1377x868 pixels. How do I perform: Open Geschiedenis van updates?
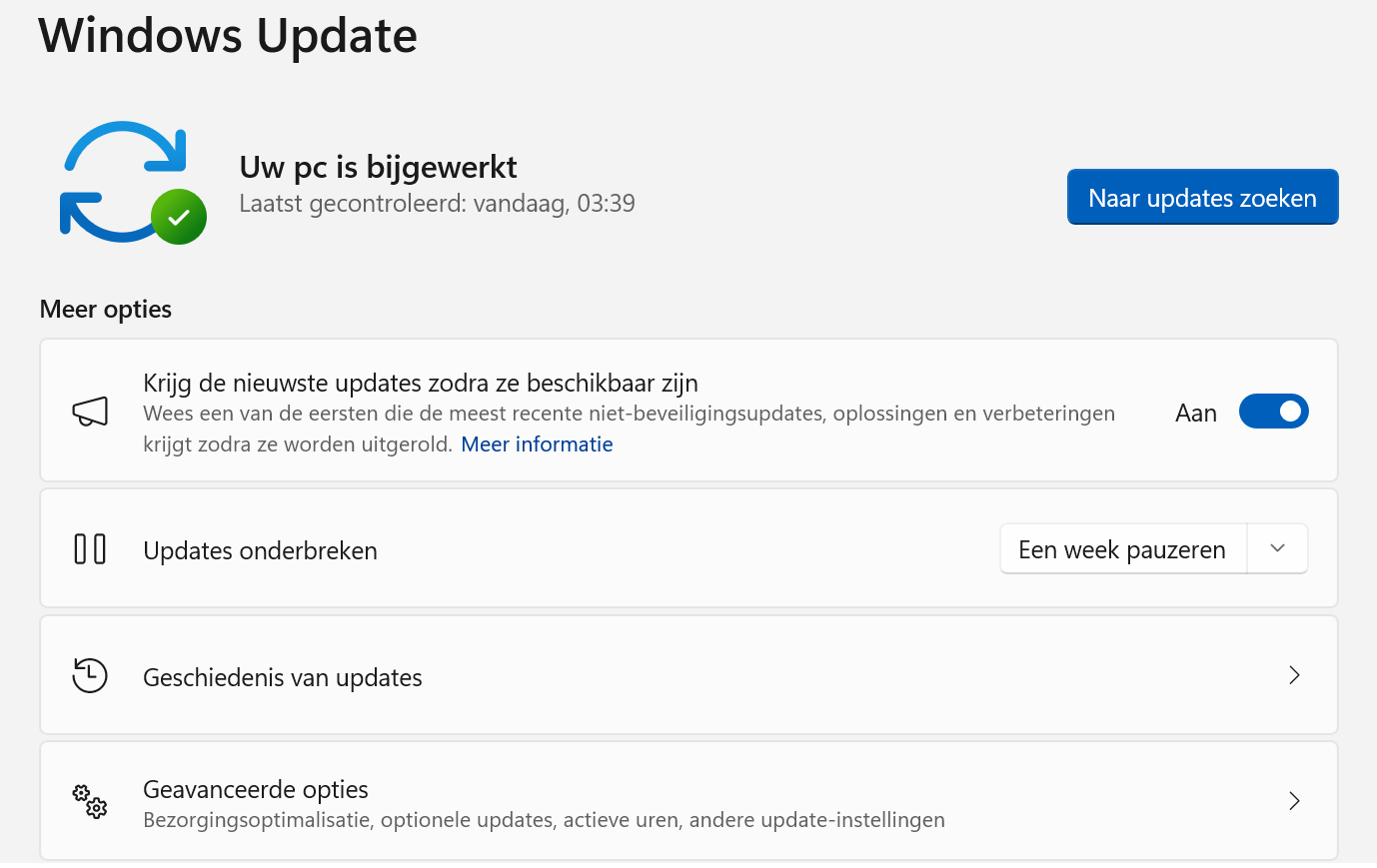(x=688, y=675)
